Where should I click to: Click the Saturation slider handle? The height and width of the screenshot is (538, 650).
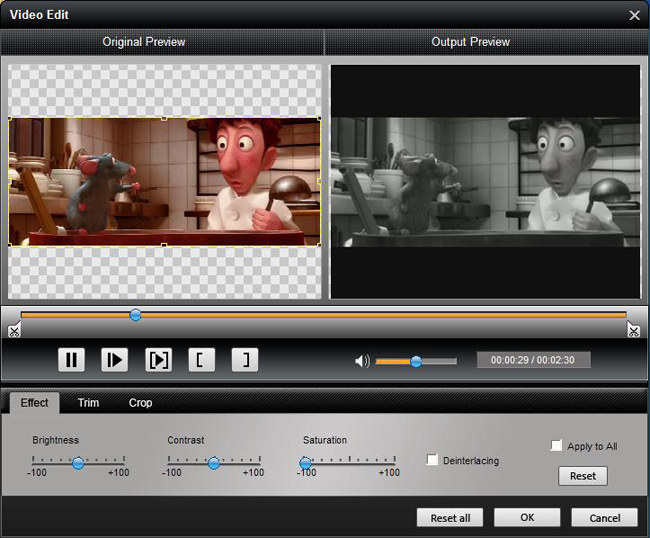tap(306, 463)
